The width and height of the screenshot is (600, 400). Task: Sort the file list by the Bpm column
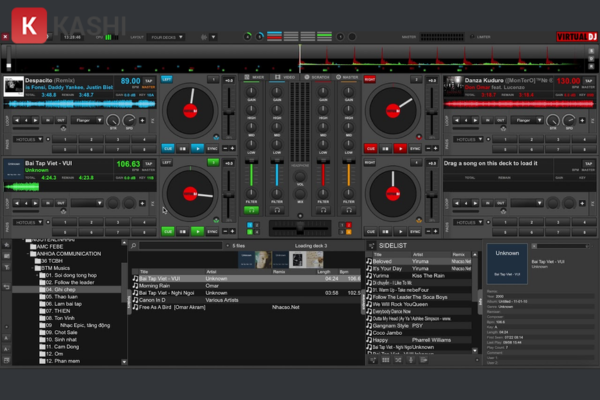point(344,272)
